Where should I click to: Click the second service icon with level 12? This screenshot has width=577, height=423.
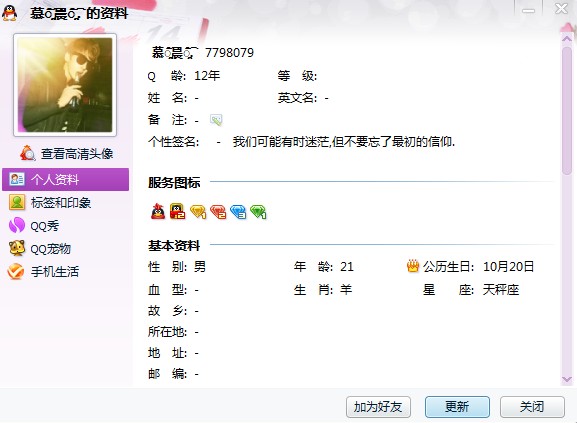click(177, 212)
